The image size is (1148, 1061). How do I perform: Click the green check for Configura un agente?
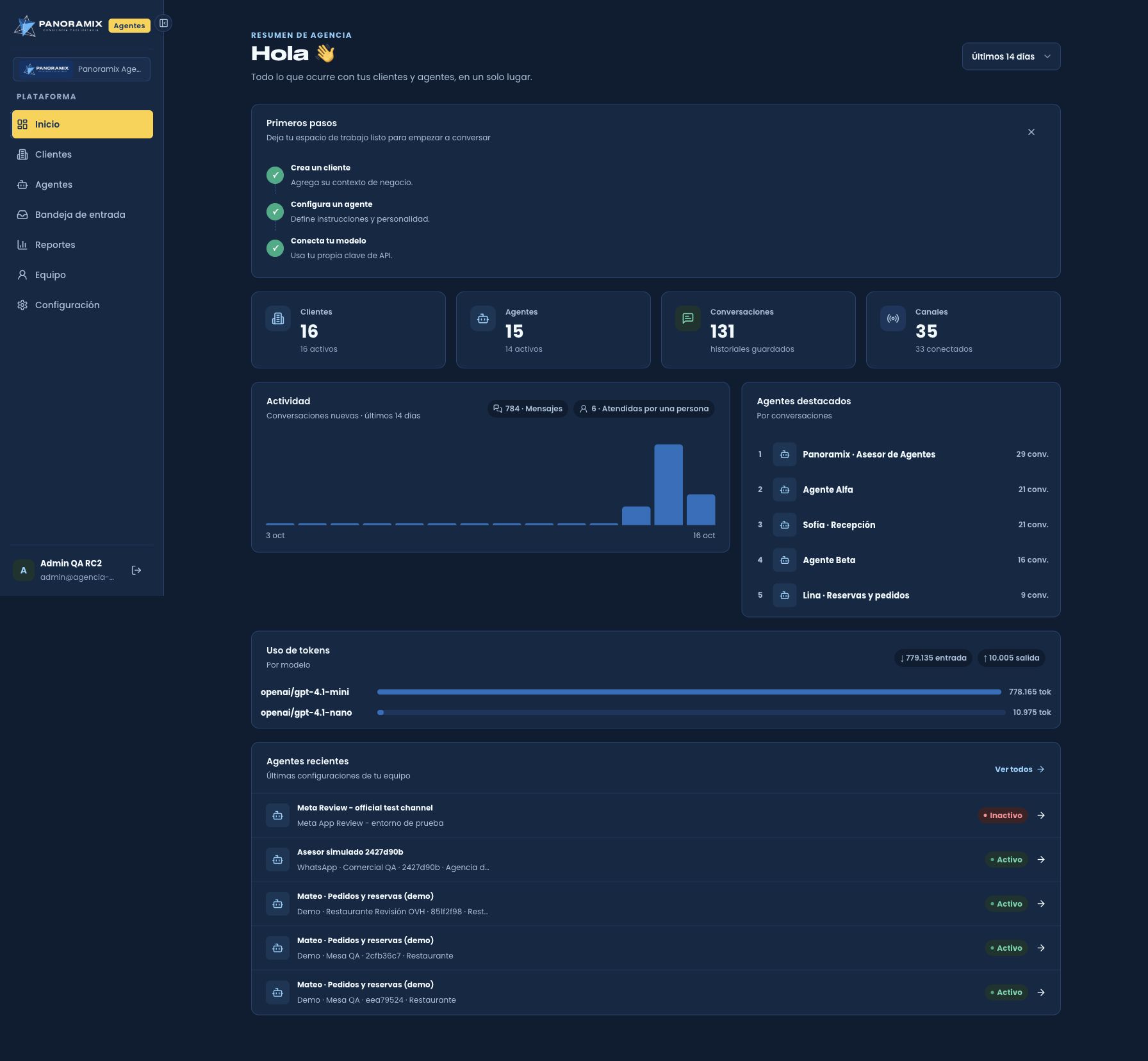click(275, 211)
